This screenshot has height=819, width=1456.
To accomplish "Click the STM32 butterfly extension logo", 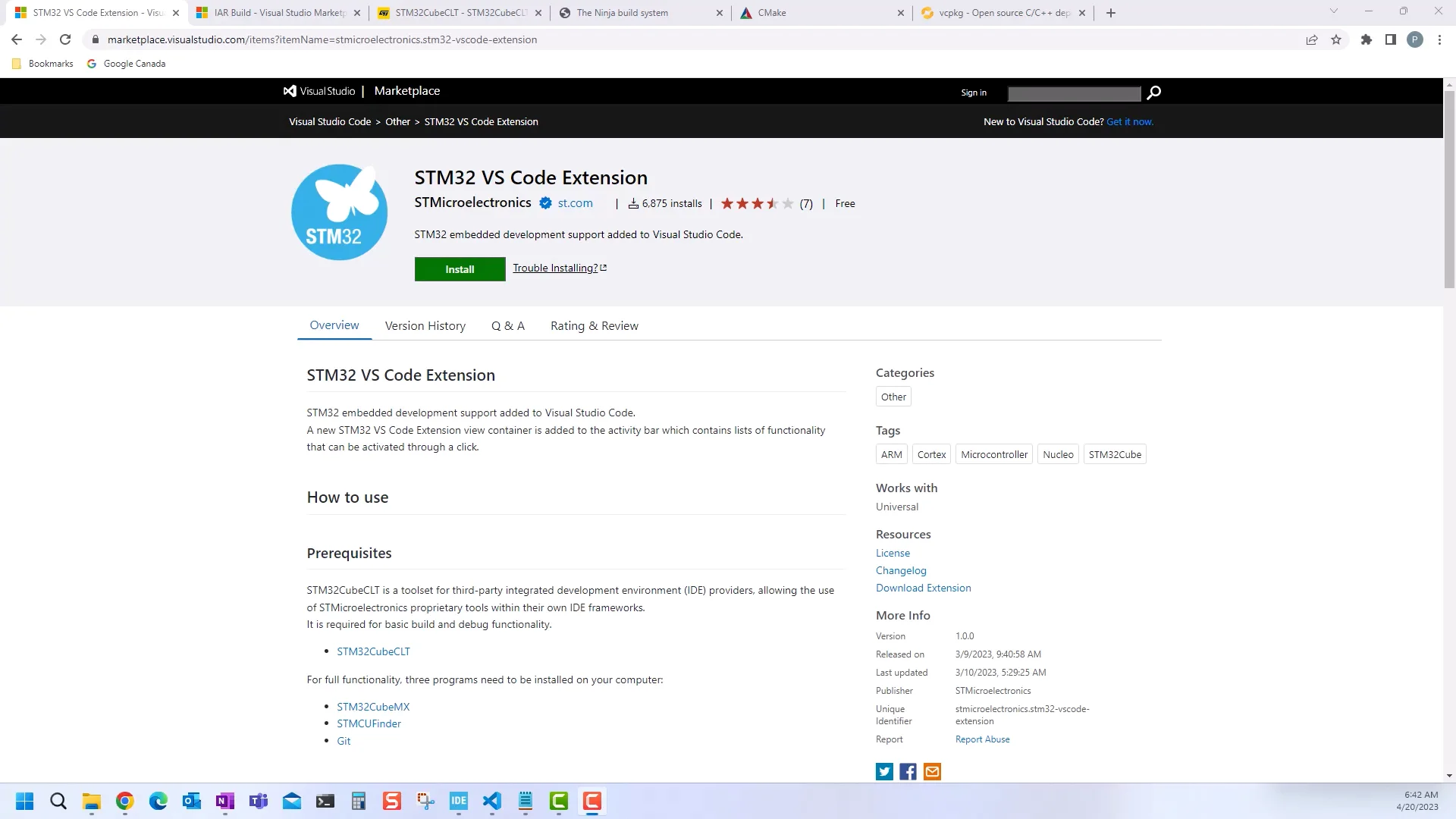I will click(339, 212).
